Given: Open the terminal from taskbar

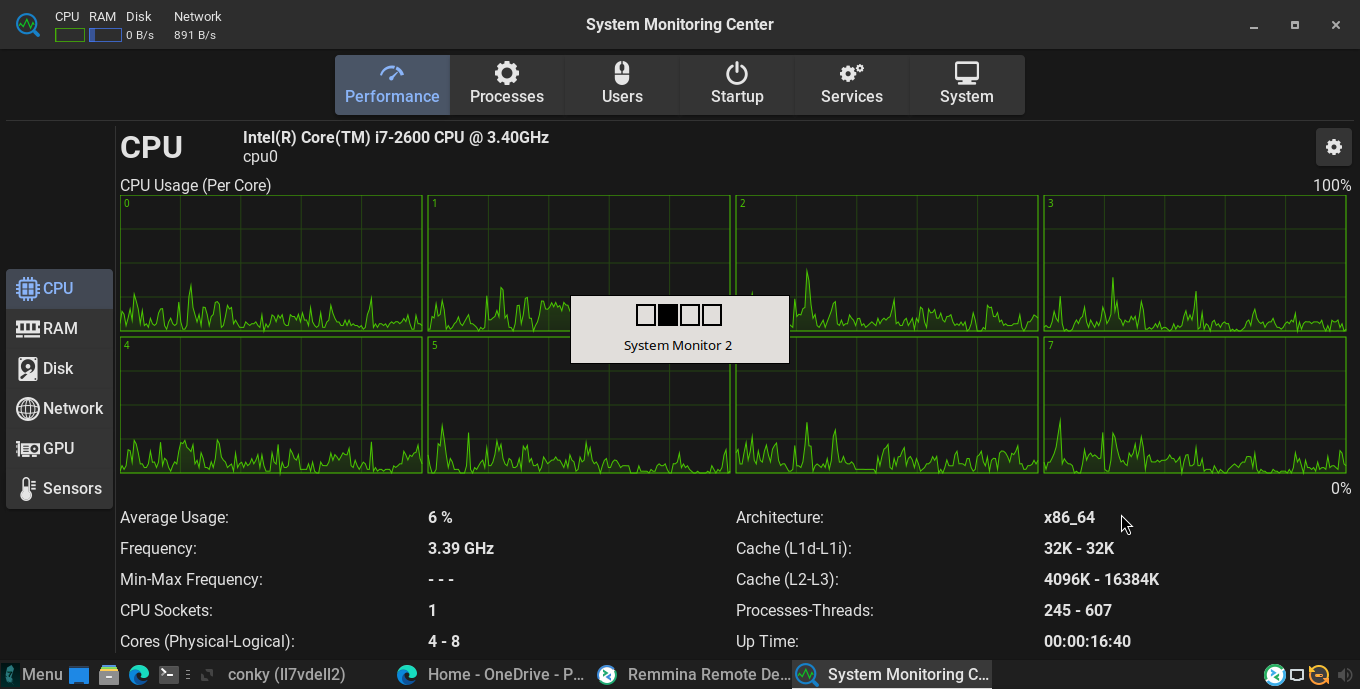Looking at the screenshot, I should [x=169, y=675].
